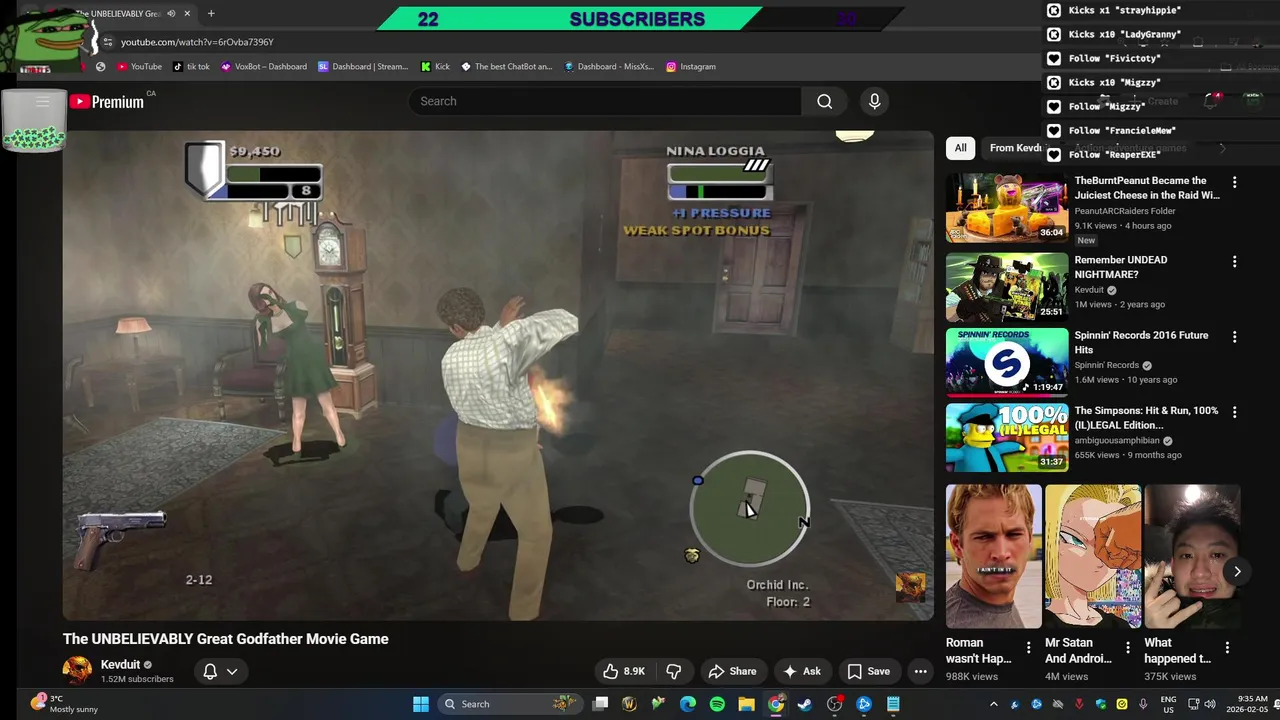Show next Shorts with arrow button
The height and width of the screenshot is (720, 1280).
tap(1237, 572)
